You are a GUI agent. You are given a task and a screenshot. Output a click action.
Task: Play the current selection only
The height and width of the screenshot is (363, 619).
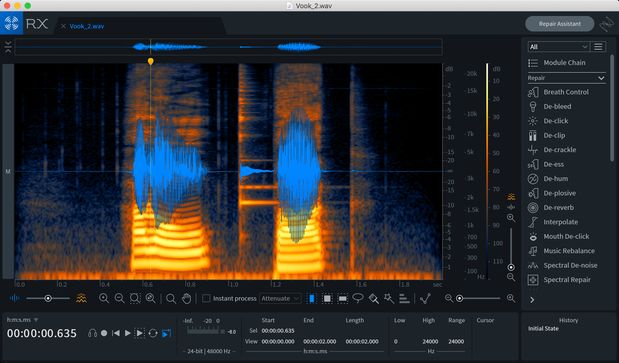140,333
